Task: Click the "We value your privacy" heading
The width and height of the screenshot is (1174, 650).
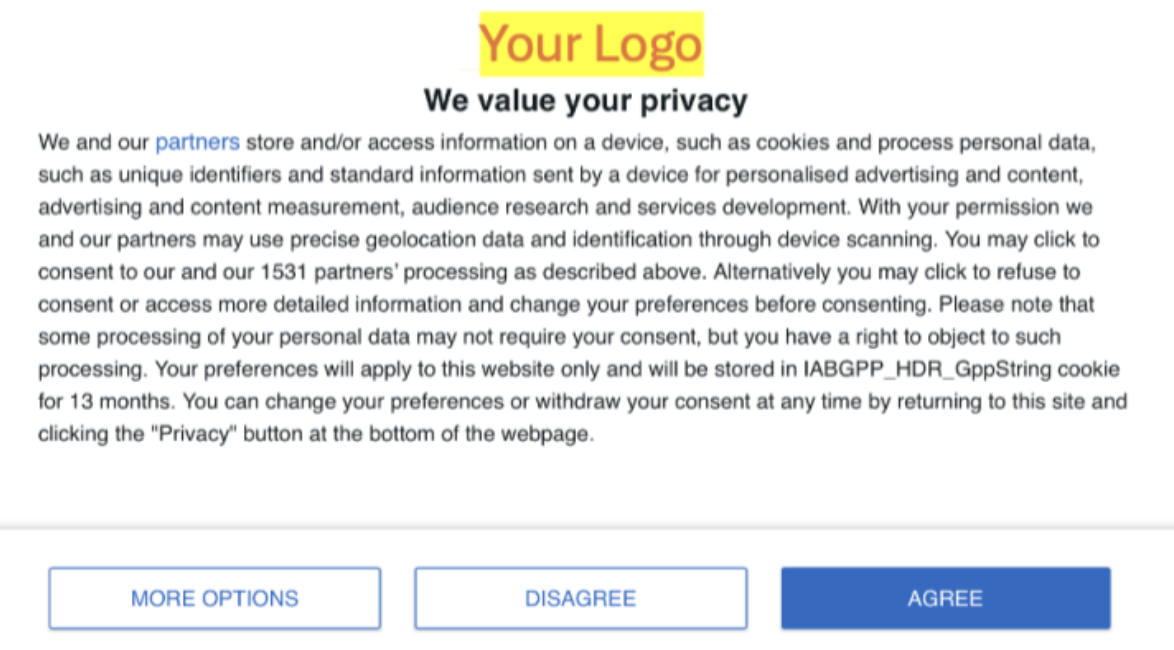Action: point(585,100)
